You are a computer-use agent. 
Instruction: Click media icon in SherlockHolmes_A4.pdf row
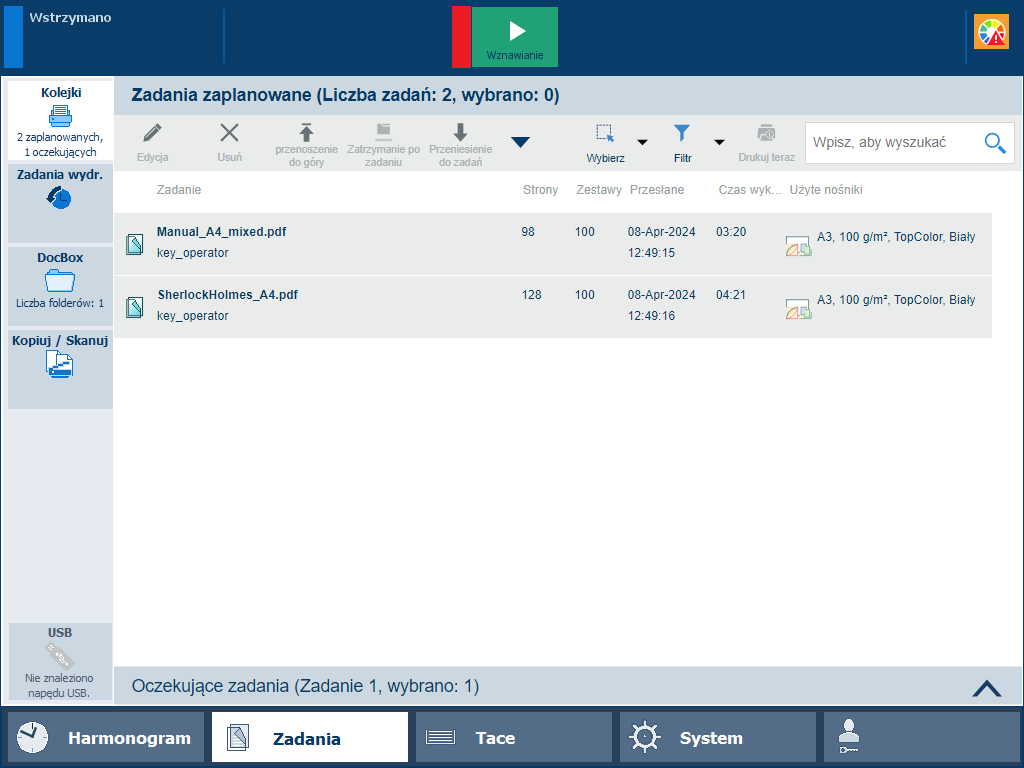click(x=798, y=309)
